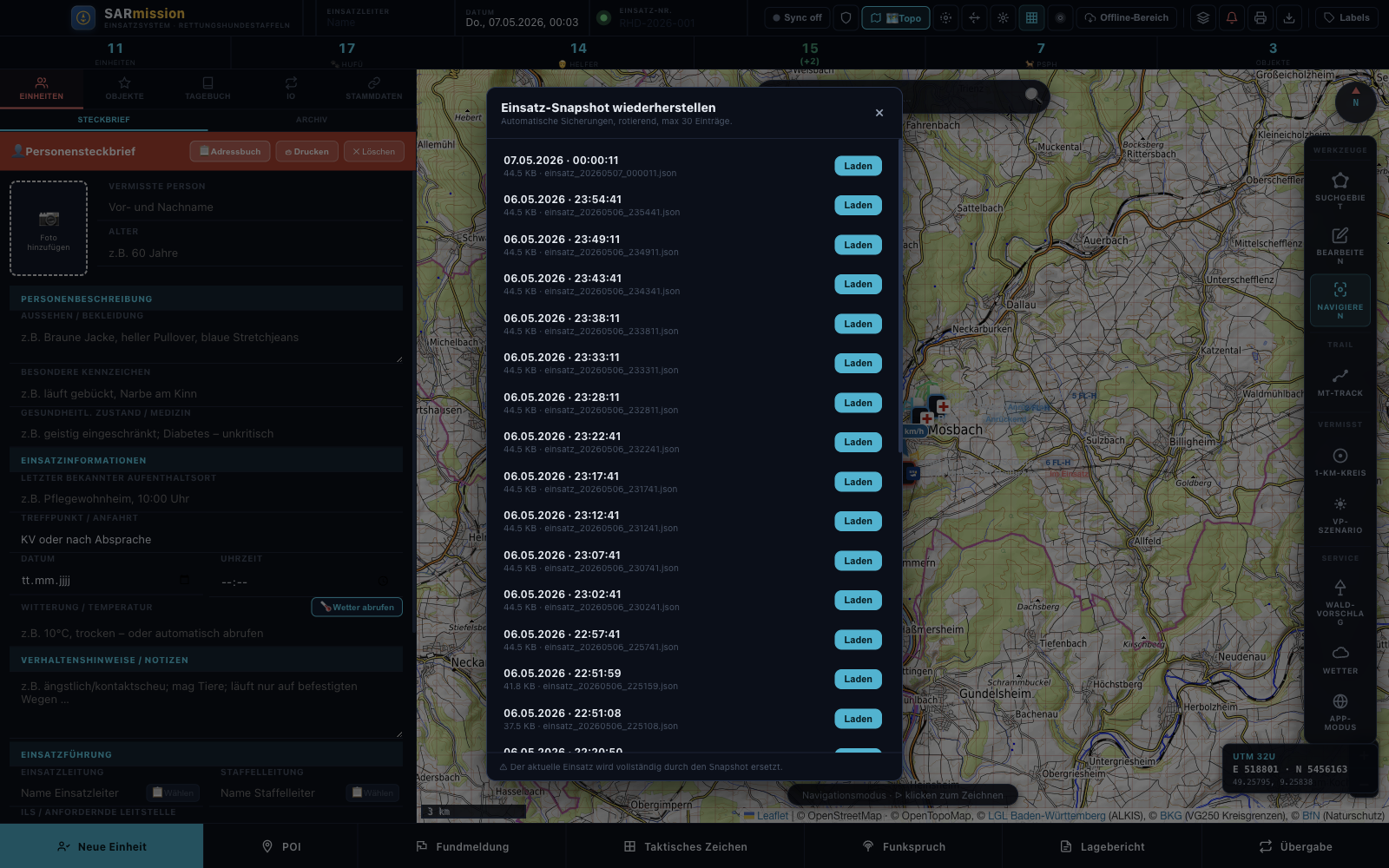Click the north compass button on map

click(x=1355, y=102)
